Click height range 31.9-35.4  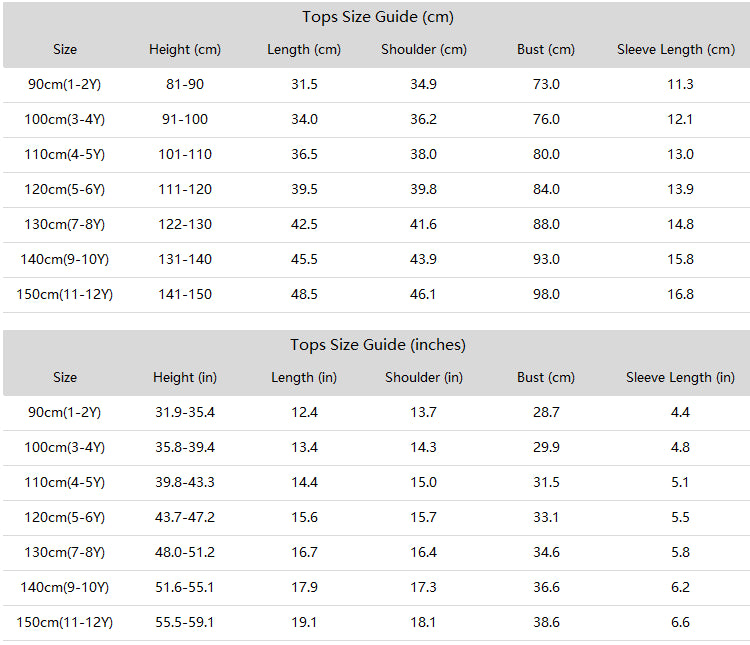185,412
